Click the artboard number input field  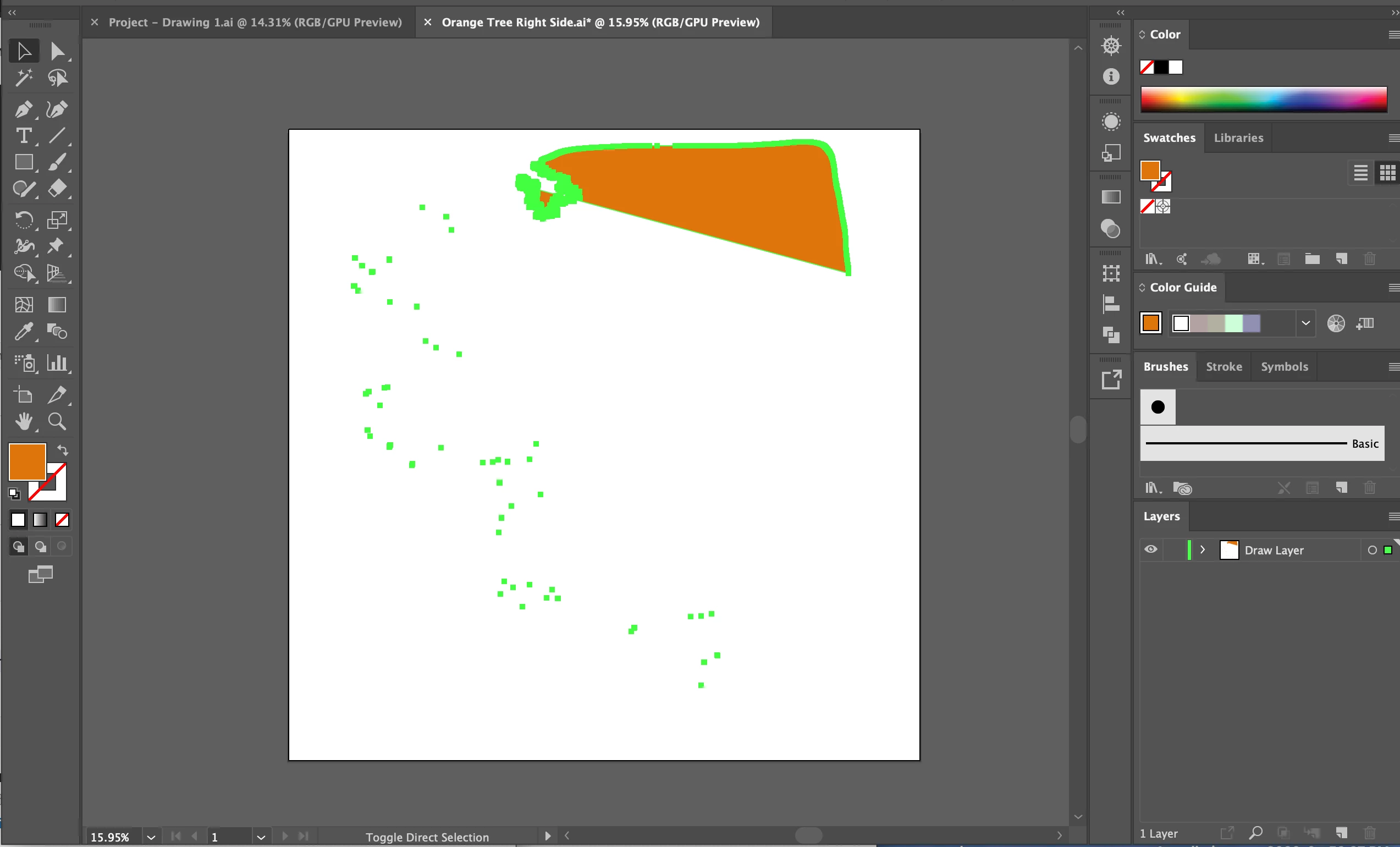click(227, 837)
